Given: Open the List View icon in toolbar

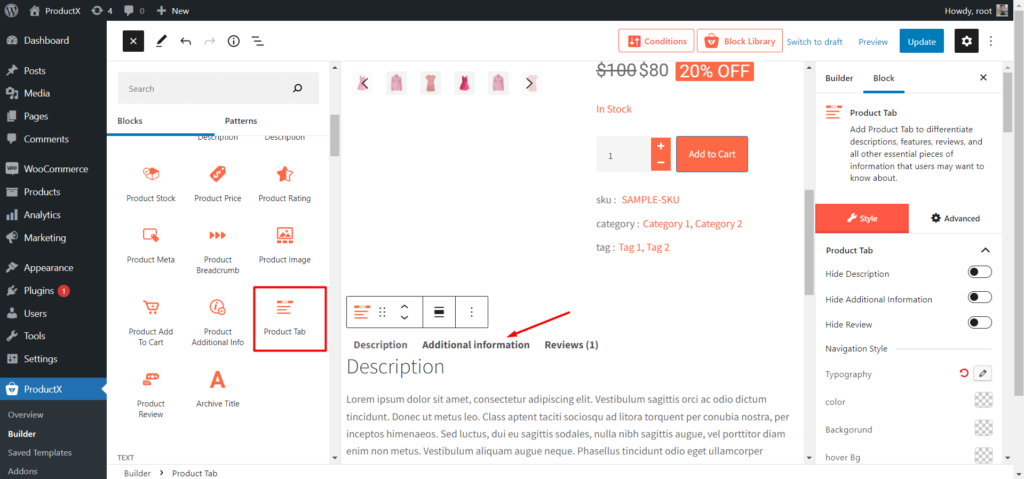Looking at the screenshot, I should coord(258,41).
